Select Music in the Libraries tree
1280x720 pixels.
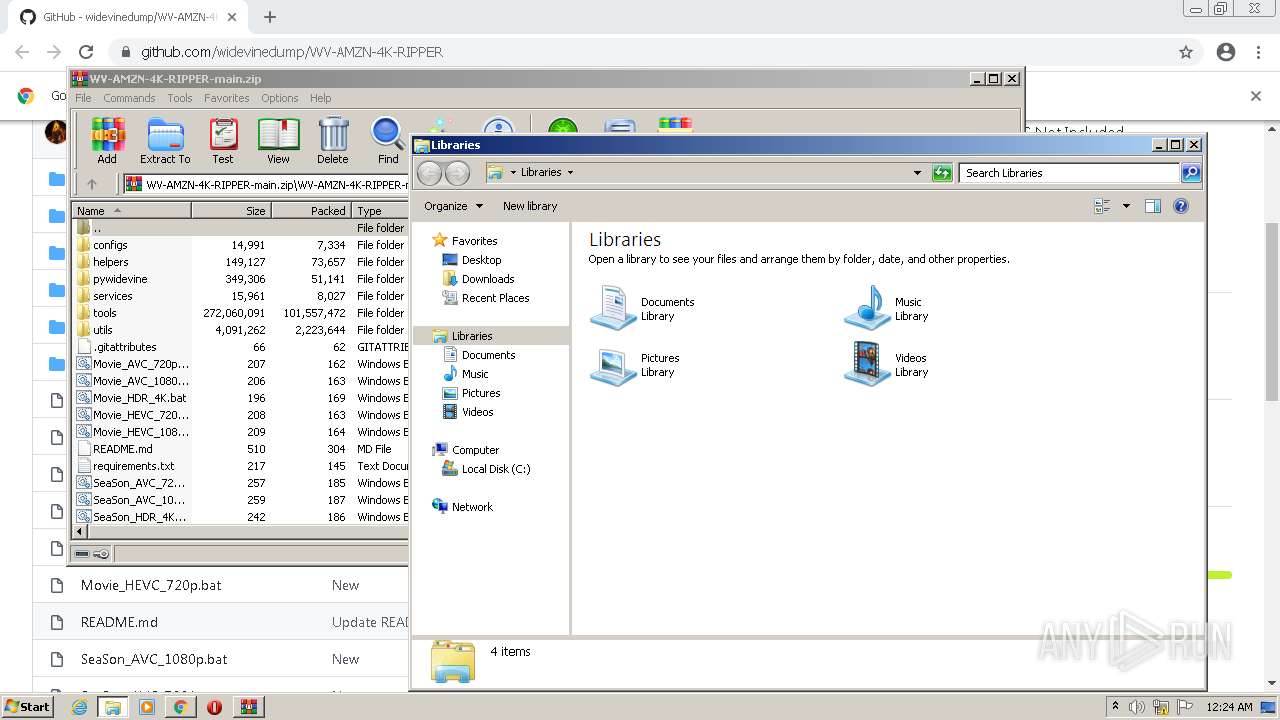pyautogui.click(x=475, y=374)
